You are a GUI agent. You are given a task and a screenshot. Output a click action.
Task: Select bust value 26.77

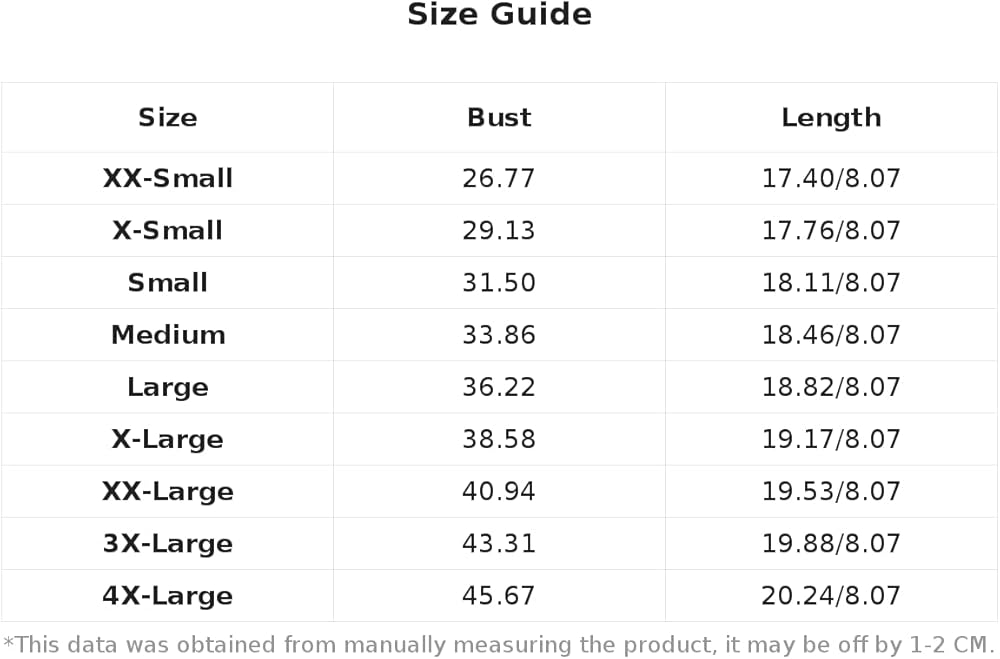tap(499, 178)
